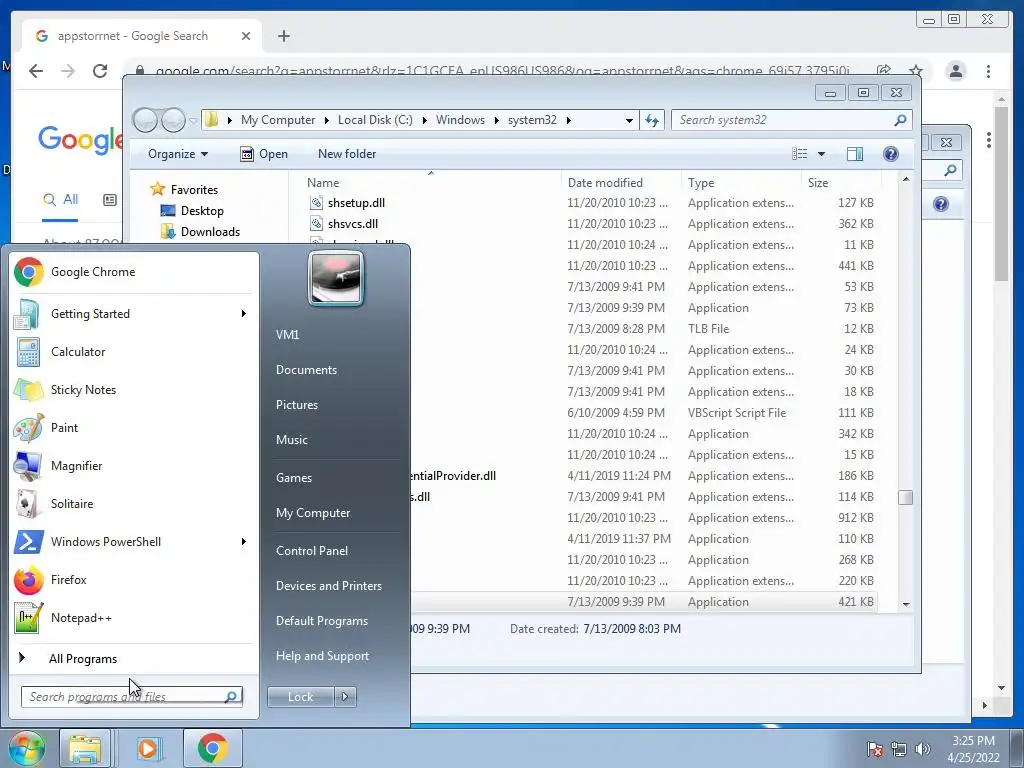The width and height of the screenshot is (1024, 768).
Task: Open Default Programs
Action: [x=321, y=620]
